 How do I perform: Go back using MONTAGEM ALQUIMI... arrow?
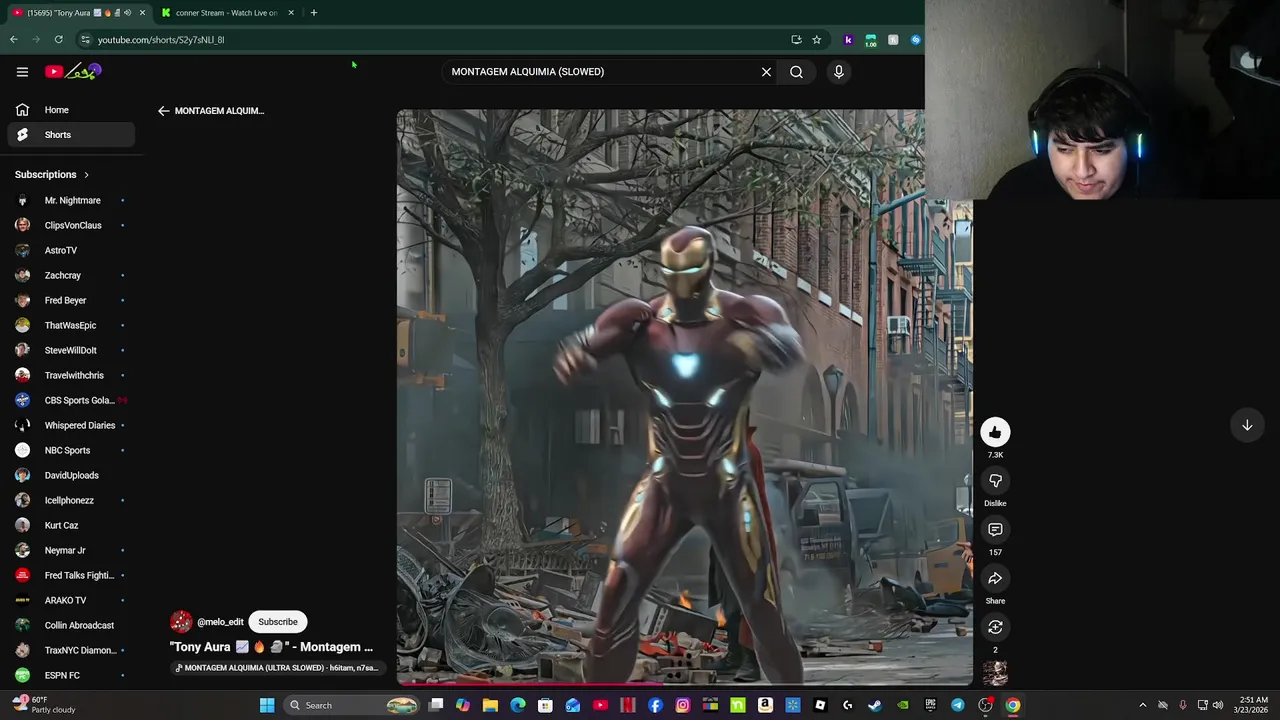pyautogui.click(x=164, y=111)
